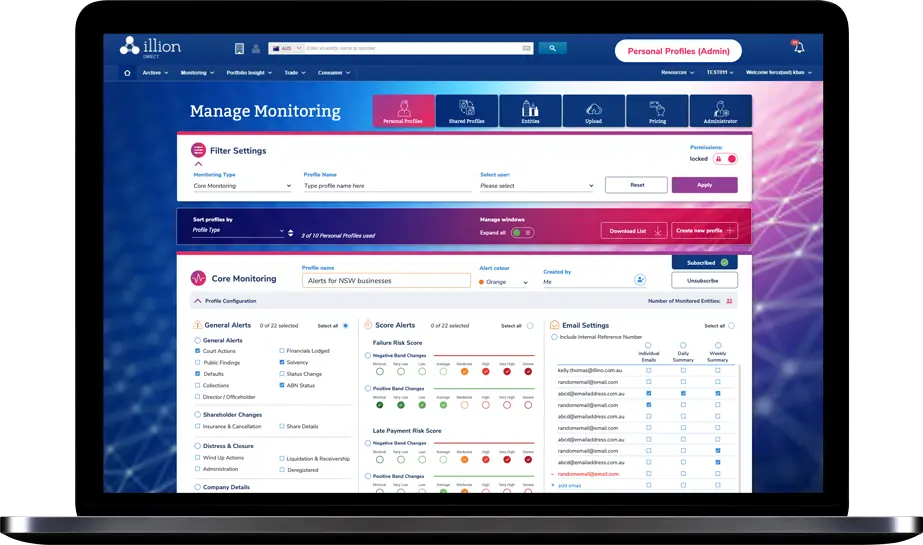
Task: Click the Filter Settings menu icon
Action: (x=198, y=151)
